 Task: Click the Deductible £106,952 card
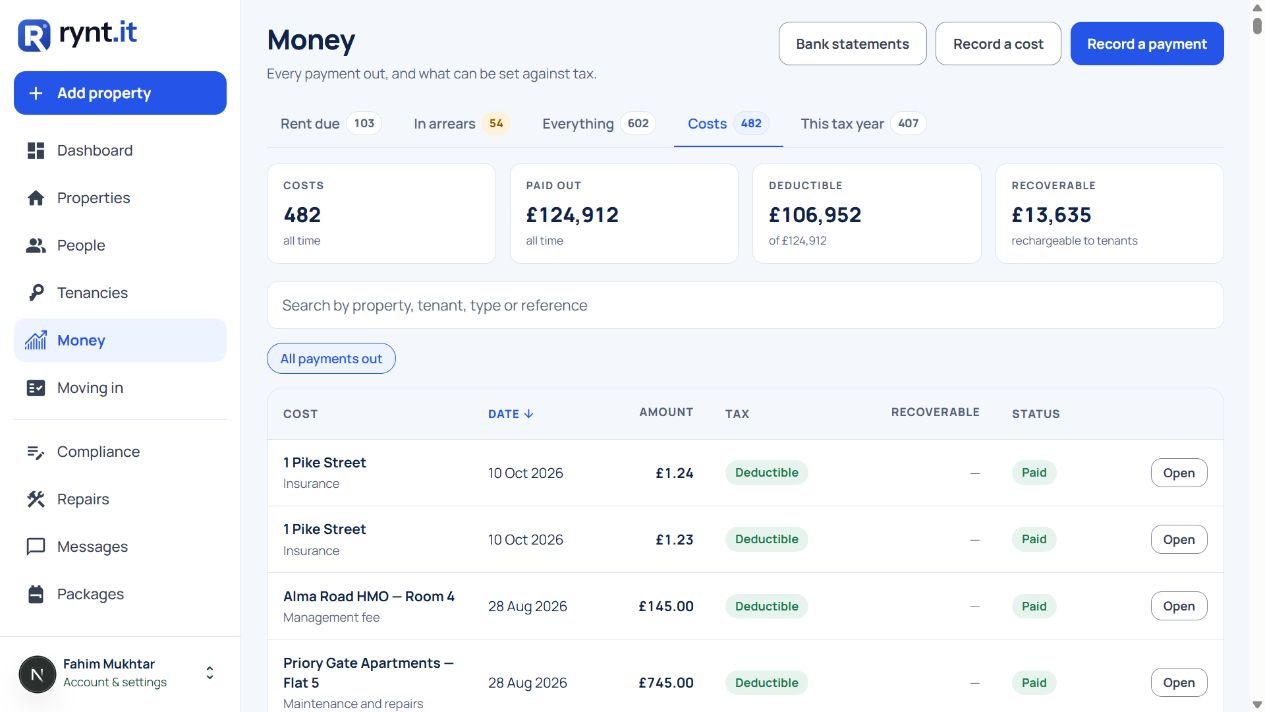867,214
